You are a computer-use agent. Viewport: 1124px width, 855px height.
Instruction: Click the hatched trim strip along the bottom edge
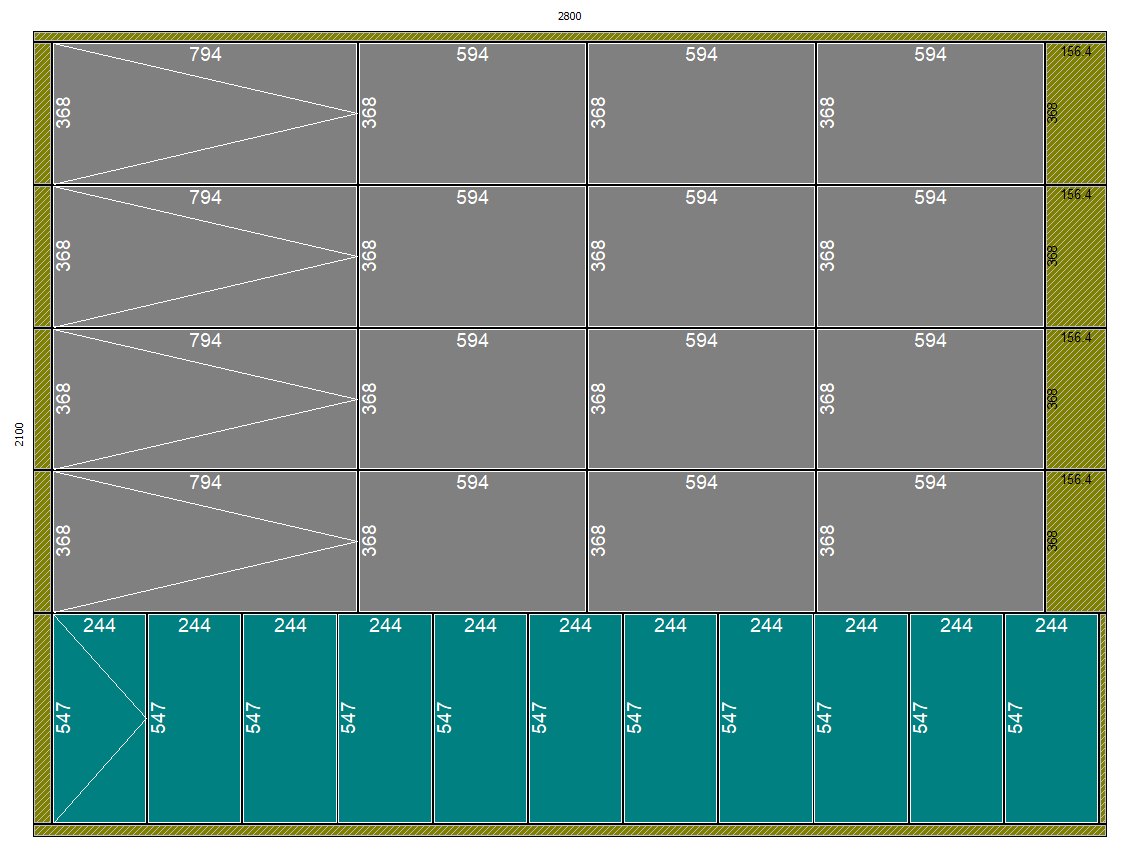tap(569, 830)
